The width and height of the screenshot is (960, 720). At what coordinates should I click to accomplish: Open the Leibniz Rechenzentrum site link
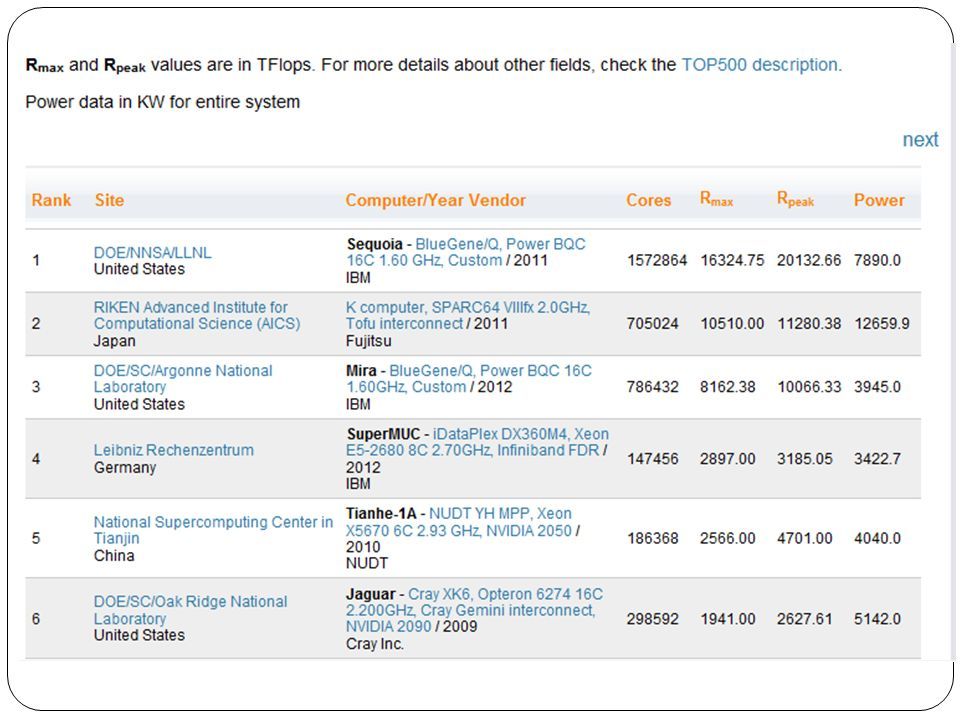[x=174, y=450]
